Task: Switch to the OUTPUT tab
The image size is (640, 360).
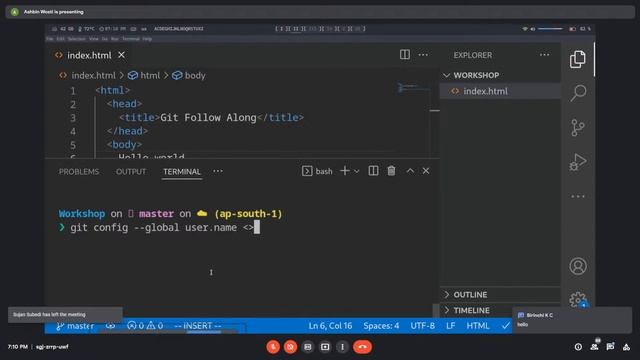Action: [131, 171]
